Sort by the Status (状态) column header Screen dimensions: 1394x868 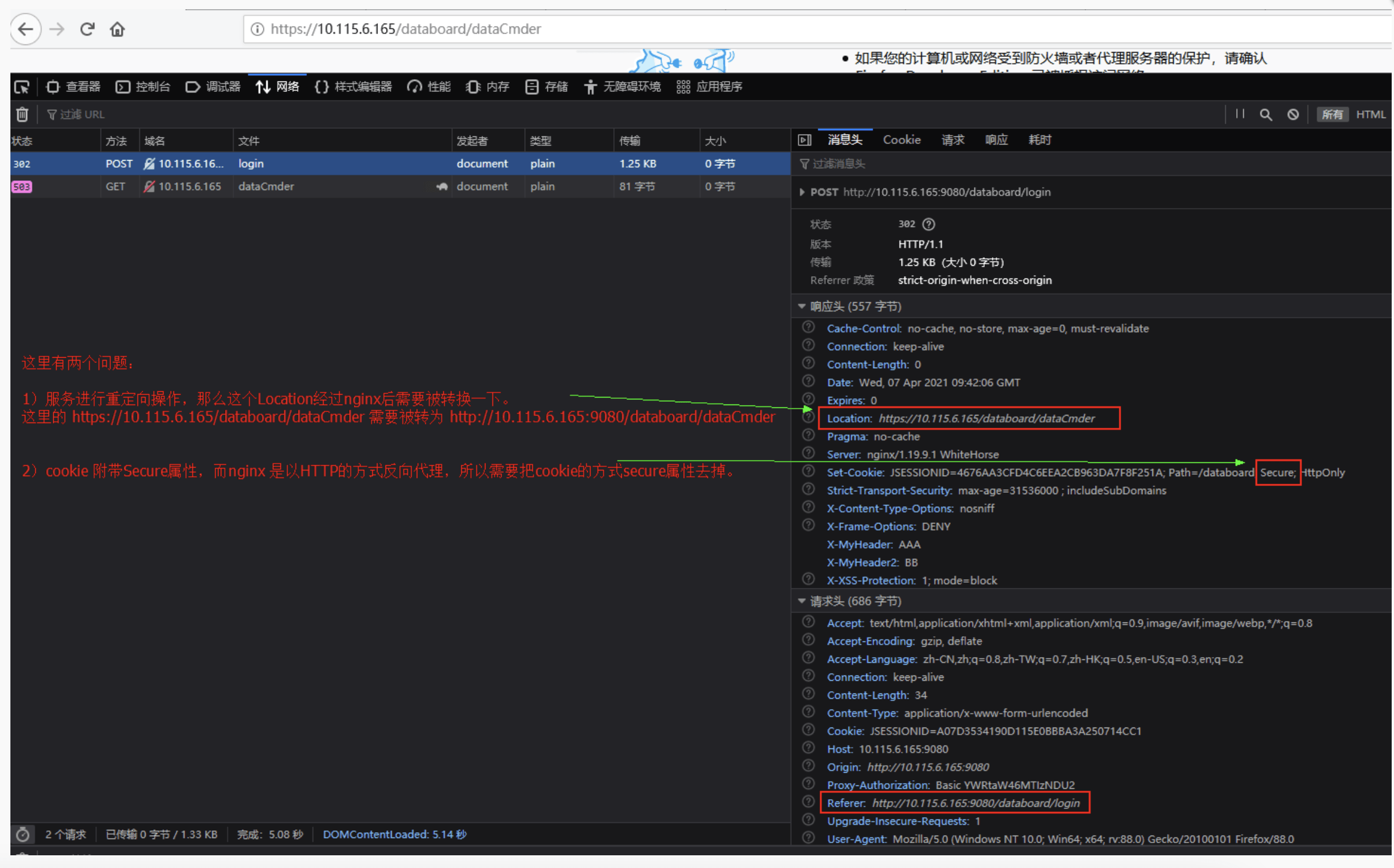pyautogui.click(x=55, y=141)
